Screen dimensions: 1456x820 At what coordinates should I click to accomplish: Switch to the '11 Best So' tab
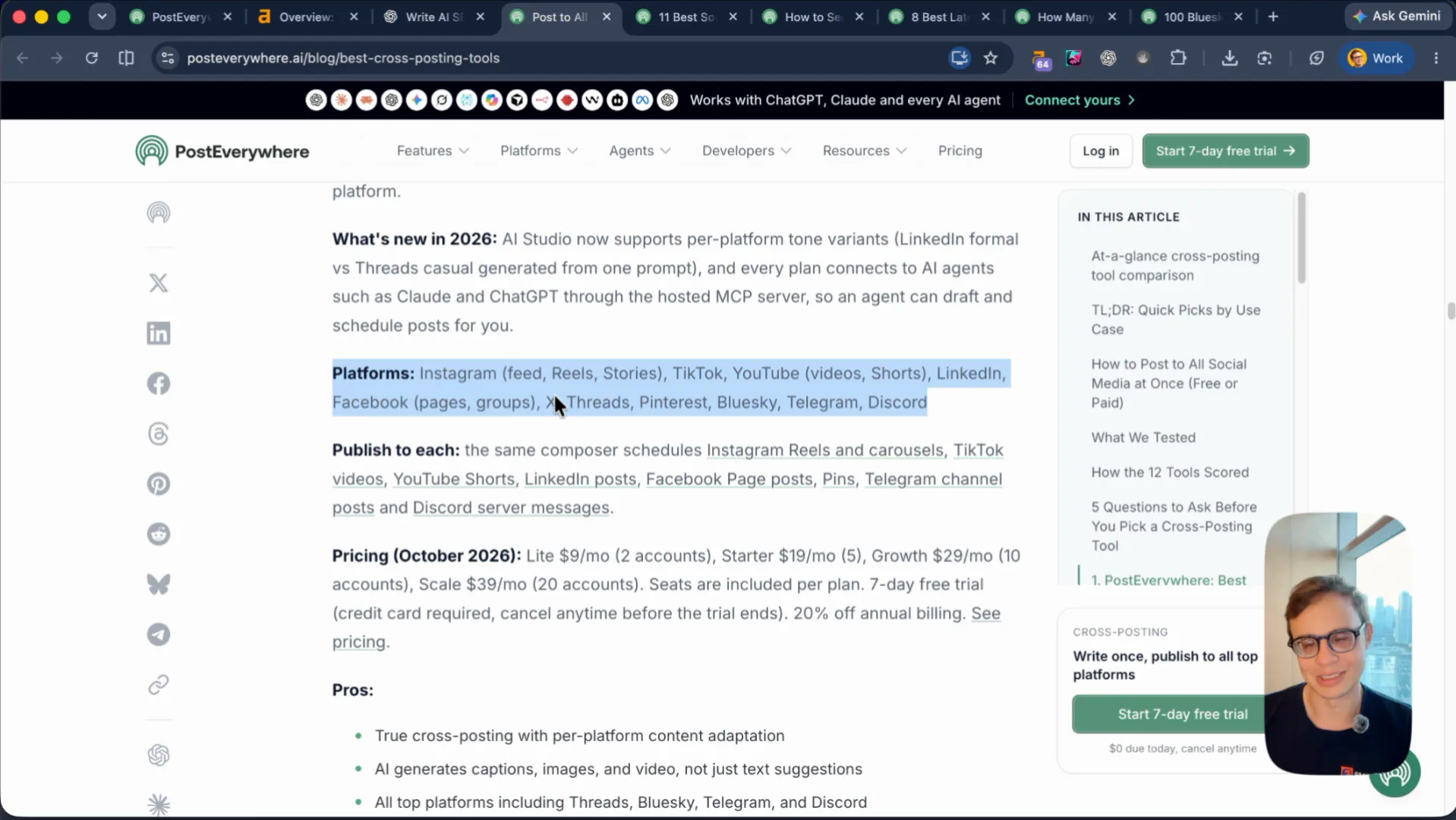click(x=686, y=17)
